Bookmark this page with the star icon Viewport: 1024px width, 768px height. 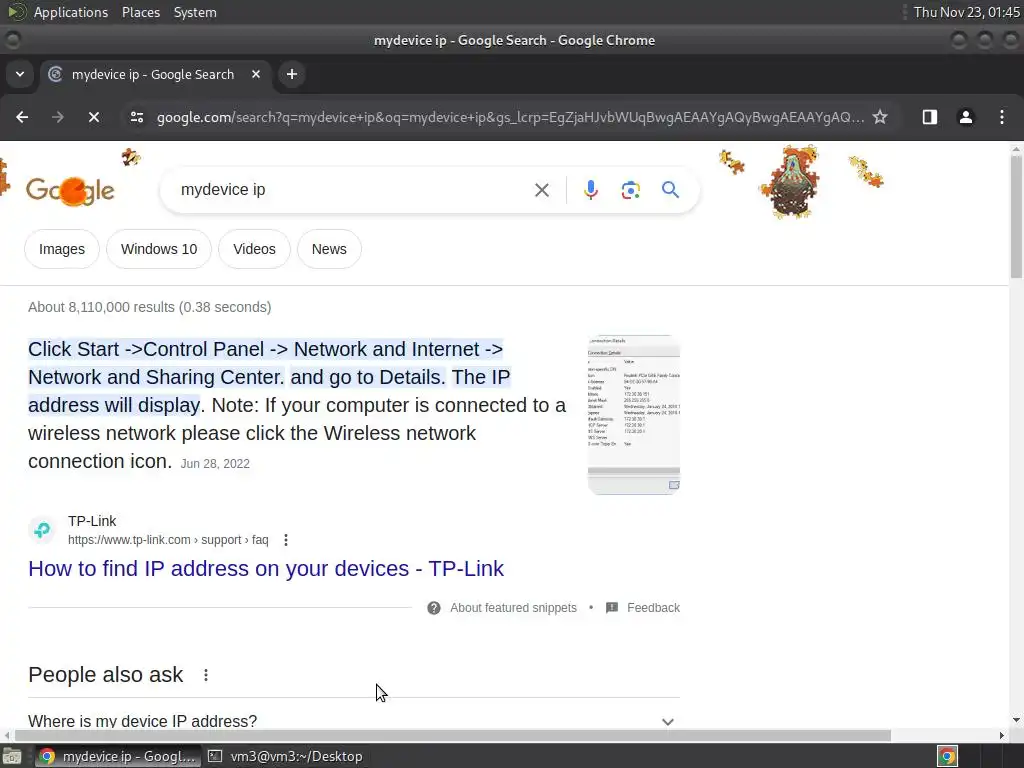[880, 117]
